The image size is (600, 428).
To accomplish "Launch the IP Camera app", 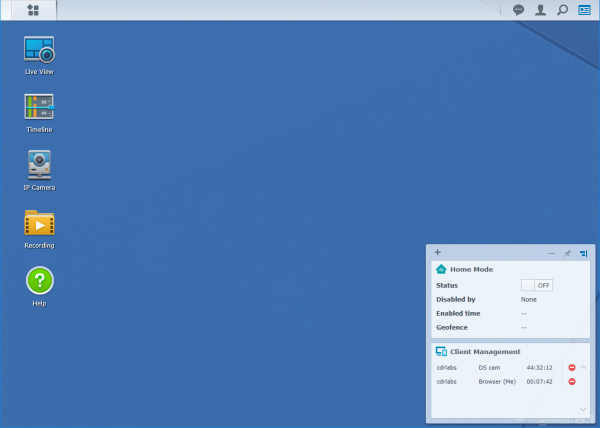I will [39, 165].
